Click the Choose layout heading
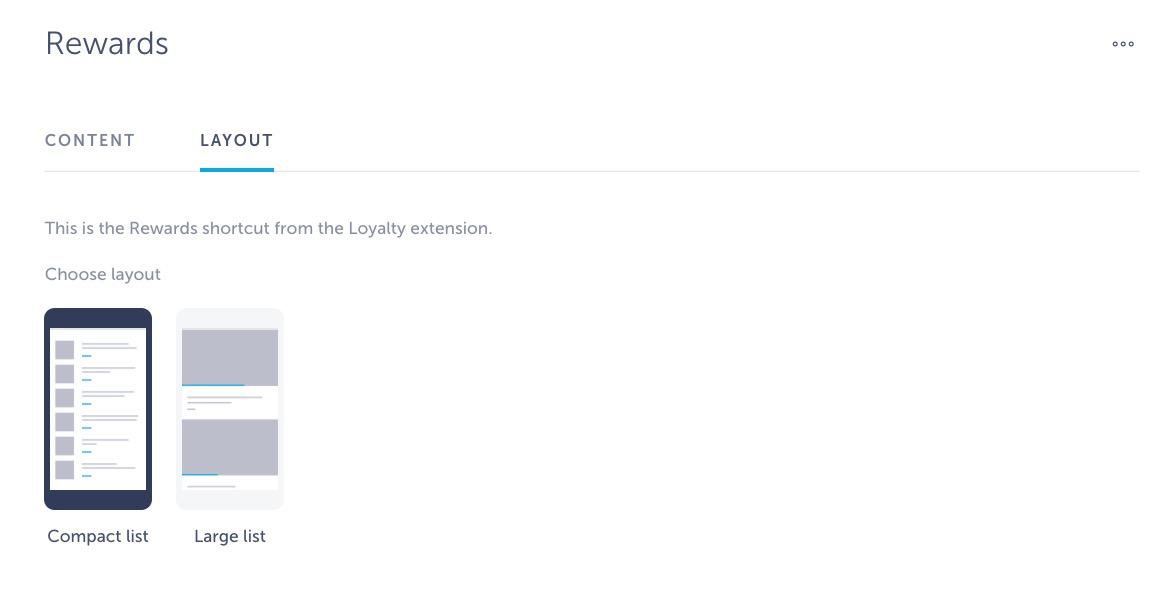Viewport: 1154px width, 596px height. tap(102, 273)
